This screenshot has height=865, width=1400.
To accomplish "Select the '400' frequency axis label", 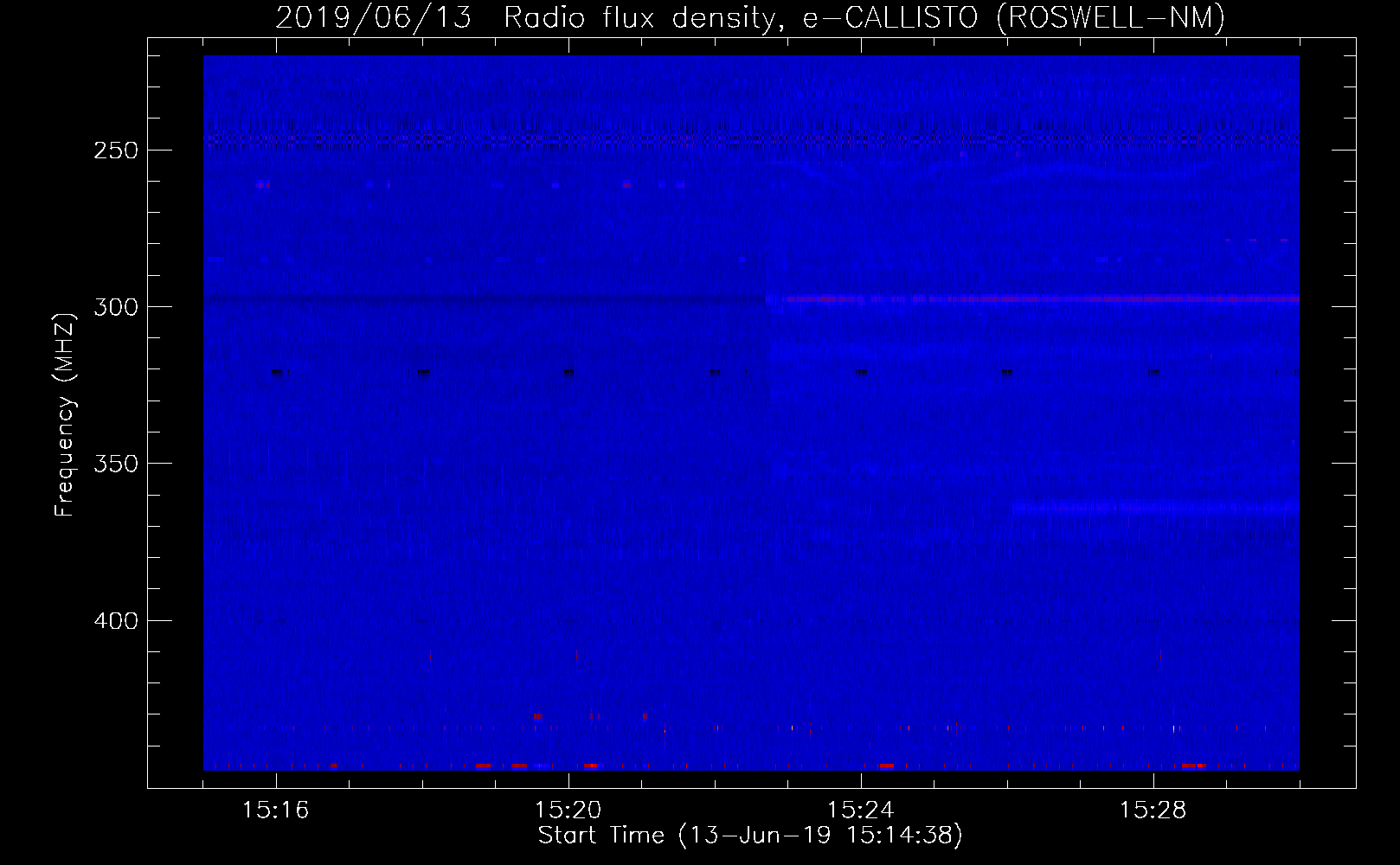I will [116, 621].
